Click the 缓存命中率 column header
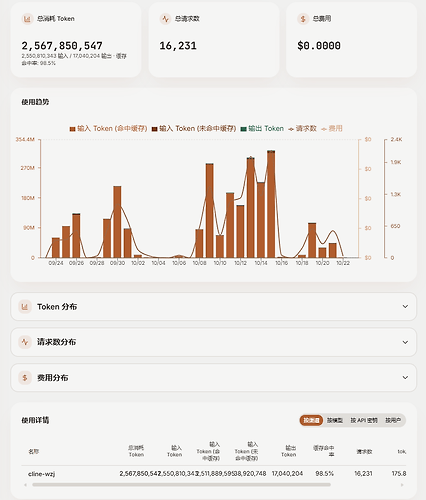 tap(323, 451)
